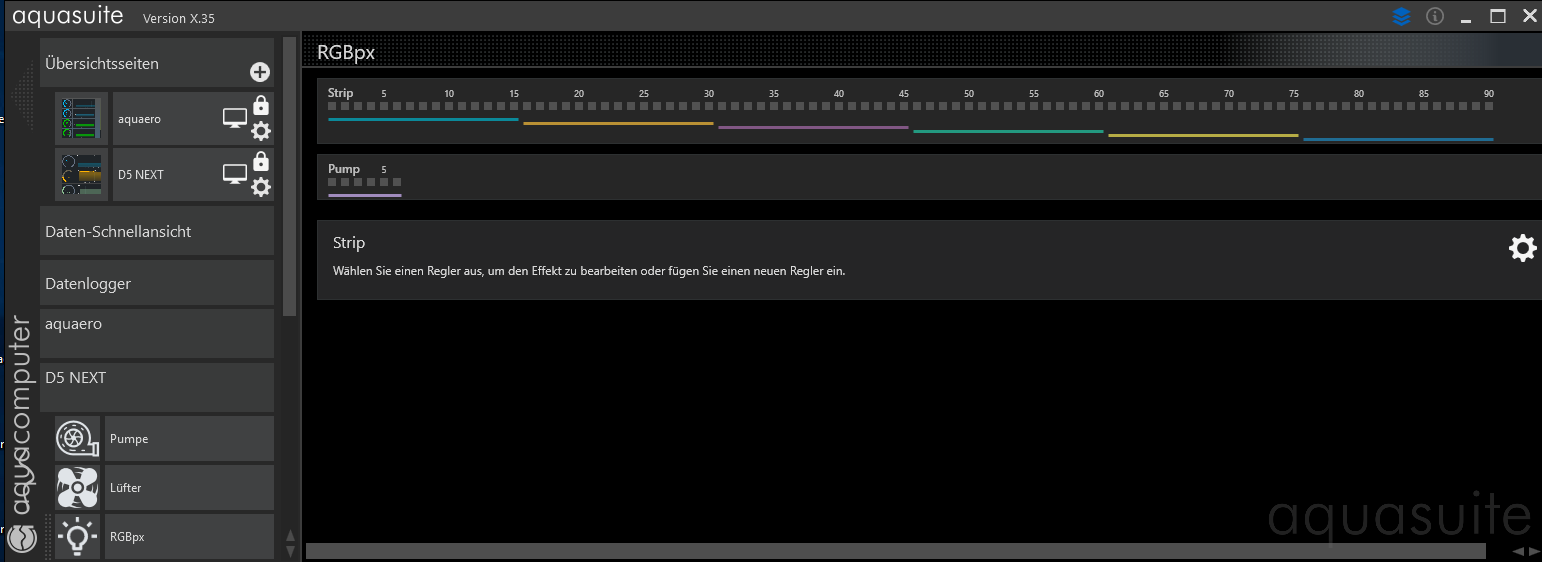Show aquaero page on desktop monitor icon
Image resolution: width=1542 pixels, height=562 pixels.
pos(234,119)
